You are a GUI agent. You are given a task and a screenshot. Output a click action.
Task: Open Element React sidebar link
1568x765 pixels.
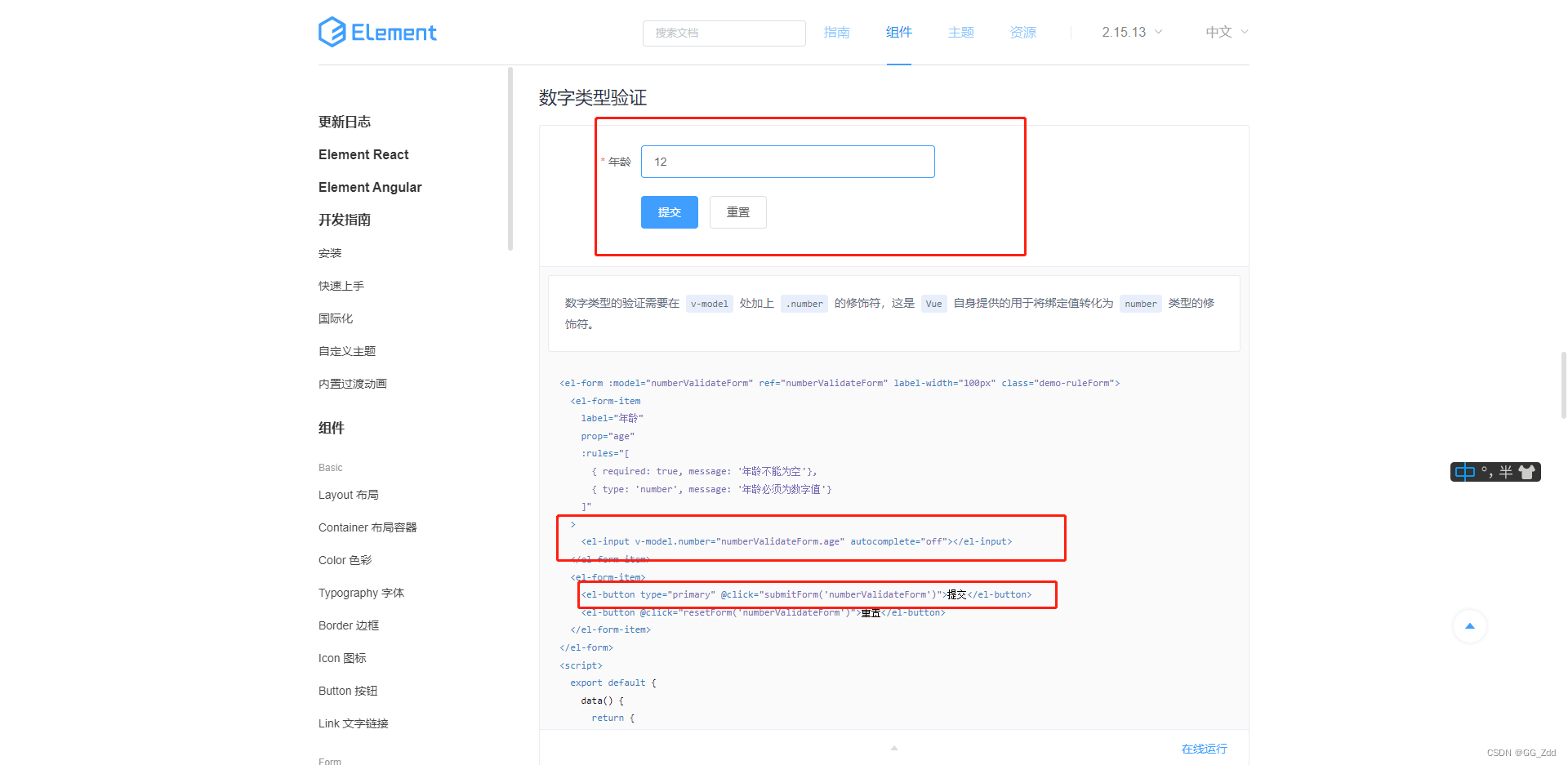(x=363, y=154)
